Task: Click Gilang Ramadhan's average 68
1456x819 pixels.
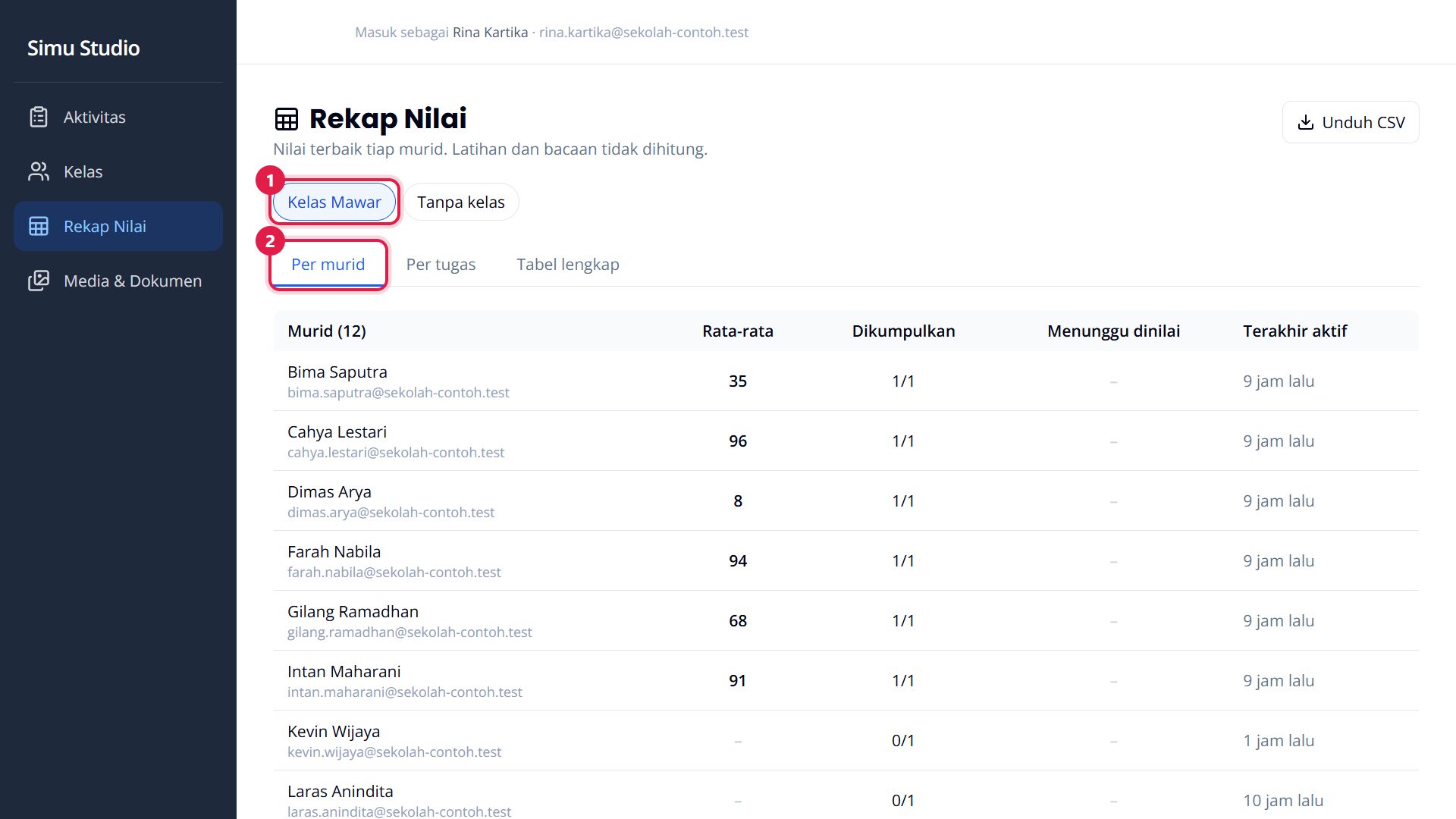Action: tap(738, 620)
